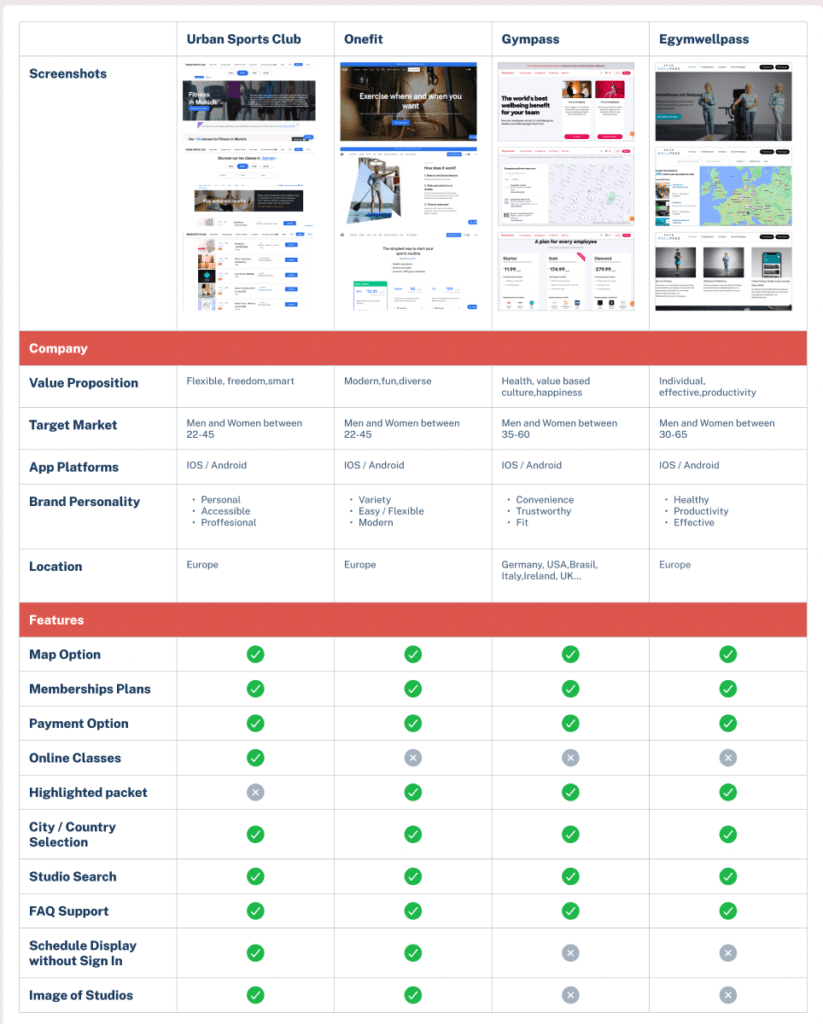Click 'Easy / Flexible' in Onefit brand personality
This screenshot has height=1024, width=823.
point(391,511)
